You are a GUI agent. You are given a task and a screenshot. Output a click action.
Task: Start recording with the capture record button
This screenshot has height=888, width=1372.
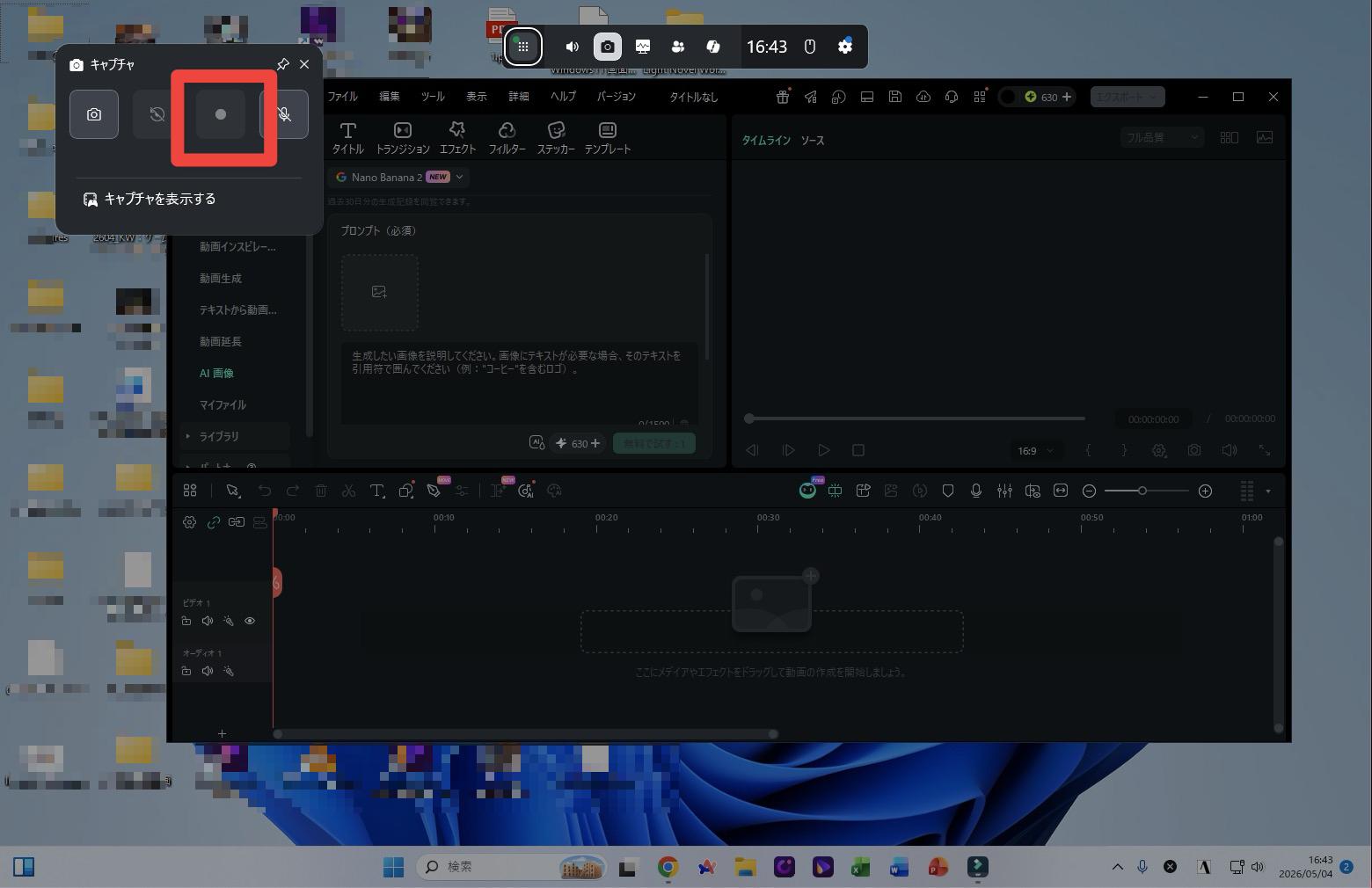coord(221,114)
